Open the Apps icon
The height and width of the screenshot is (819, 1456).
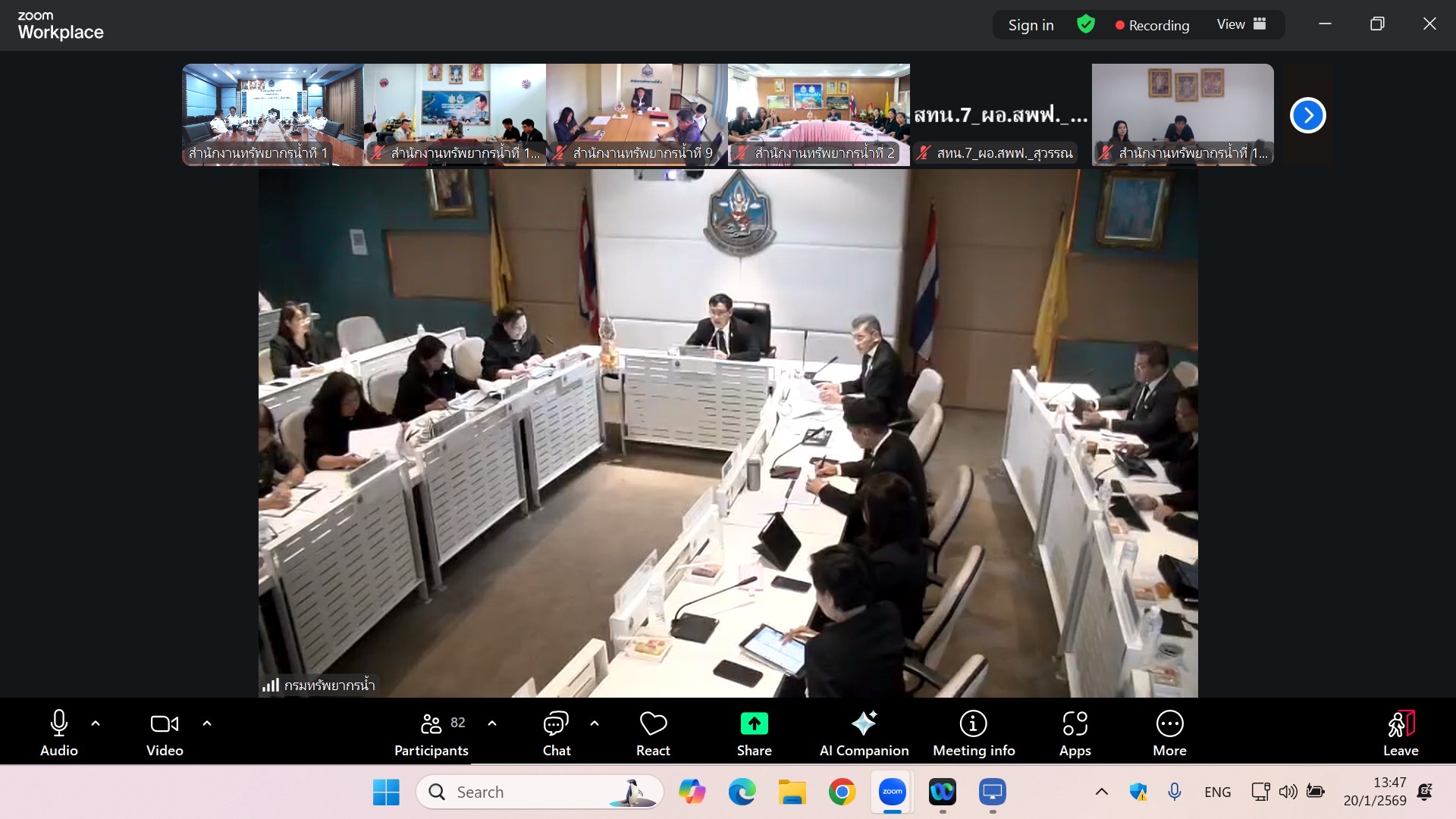click(1075, 724)
